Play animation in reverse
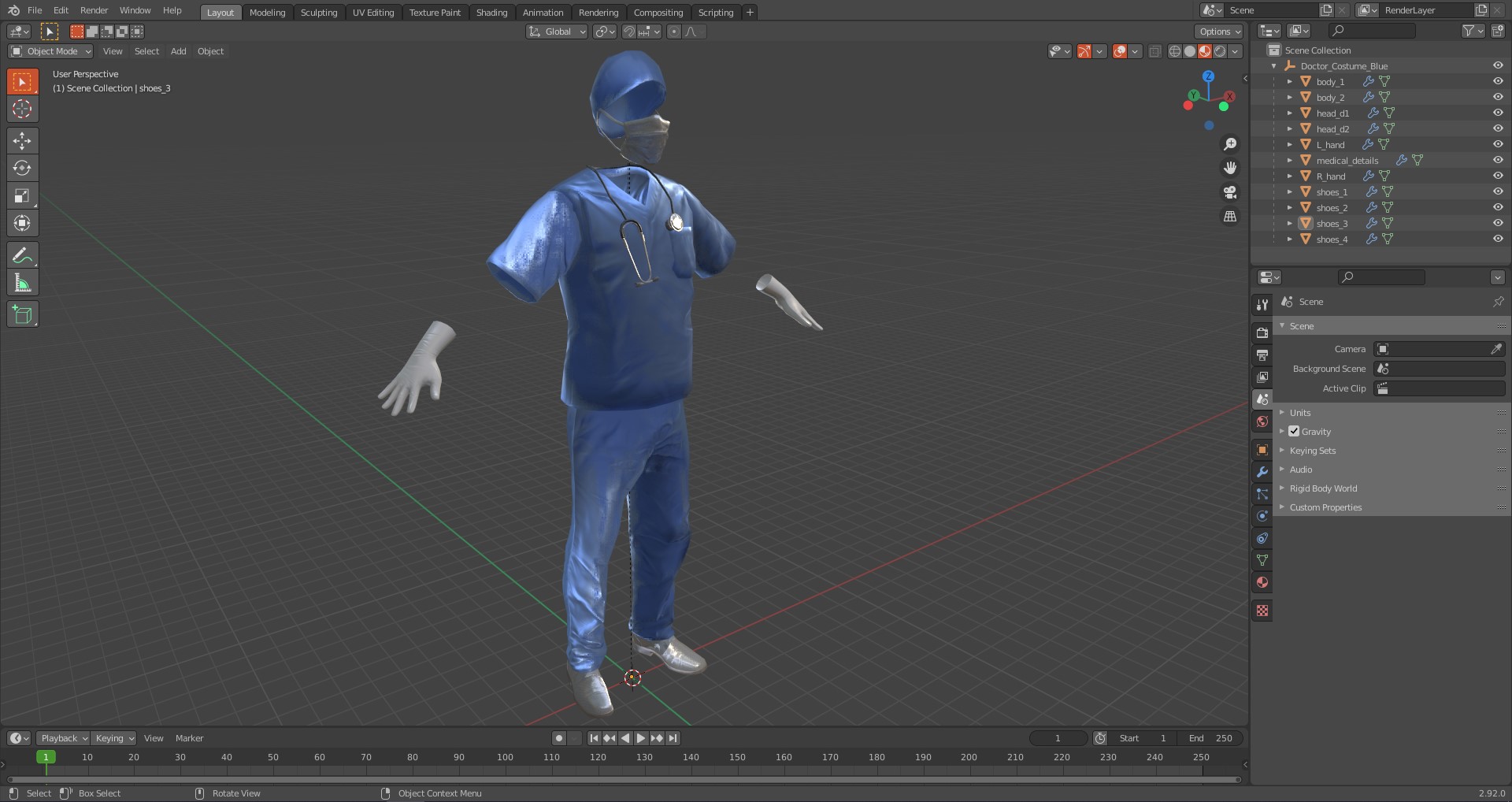1512x802 pixels. pos(625,738)
